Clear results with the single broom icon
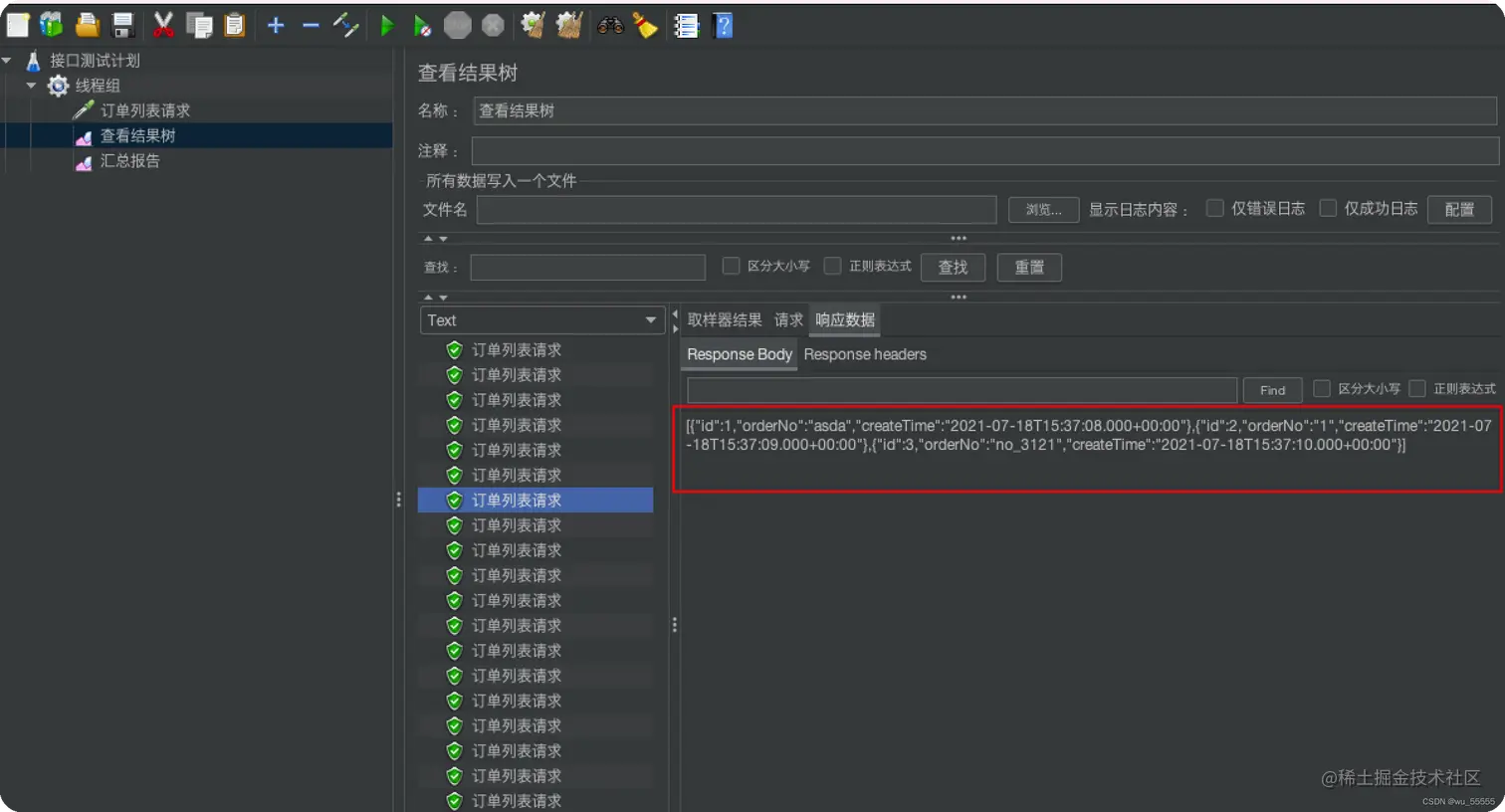This screenshot has width=1505, height=812. coord(533,25)
